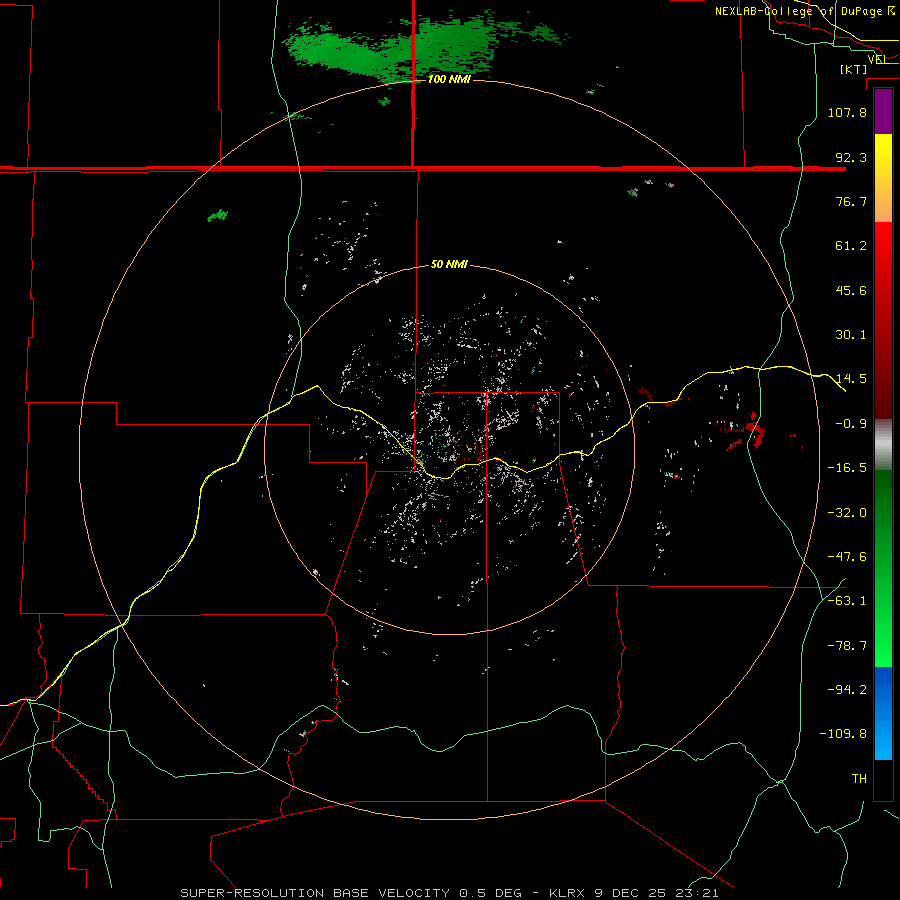Click the 76.7 legend value

pyautogui.click(x=851, y=201)
